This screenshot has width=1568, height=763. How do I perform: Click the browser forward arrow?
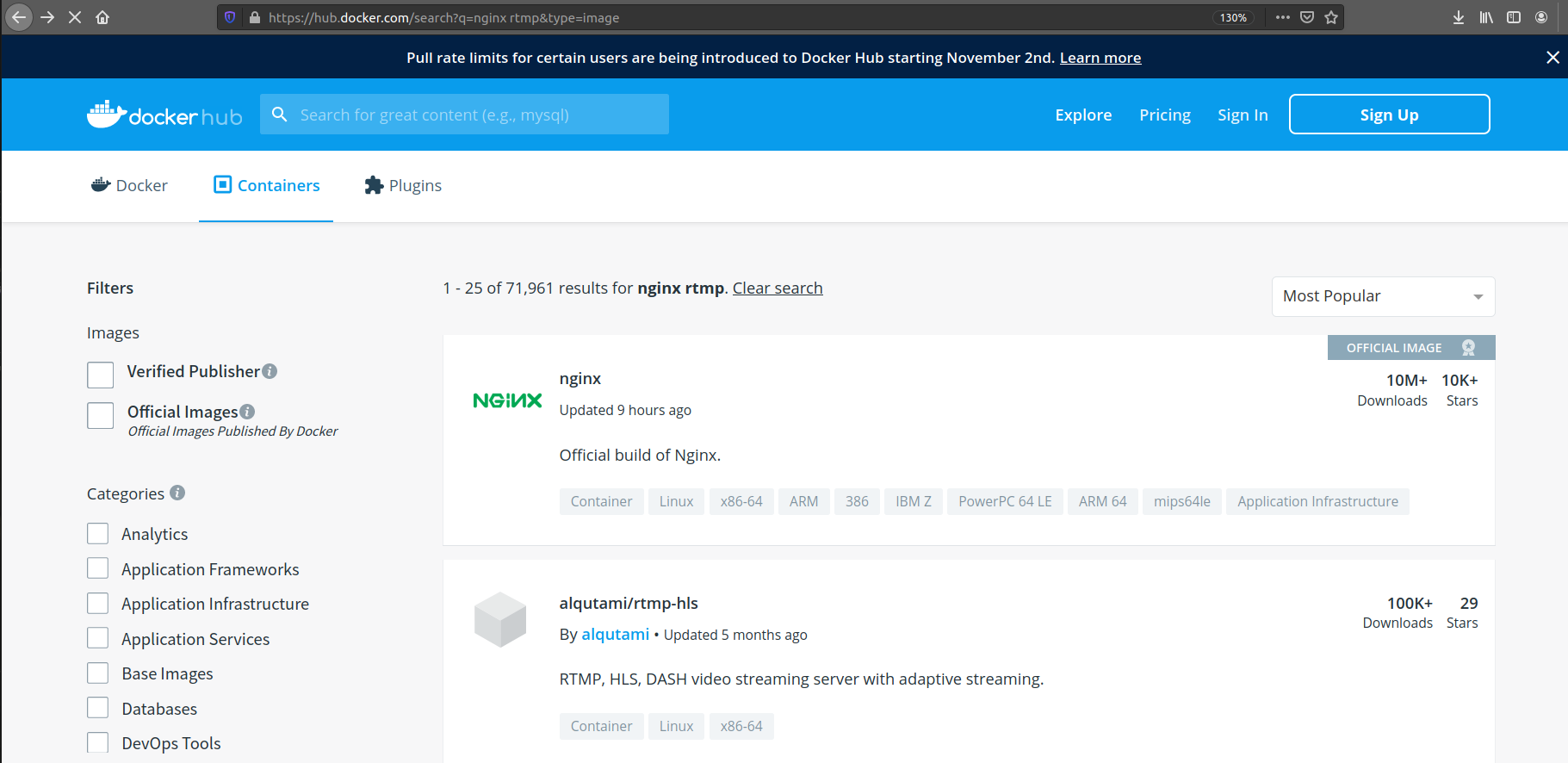click(47, 17)
